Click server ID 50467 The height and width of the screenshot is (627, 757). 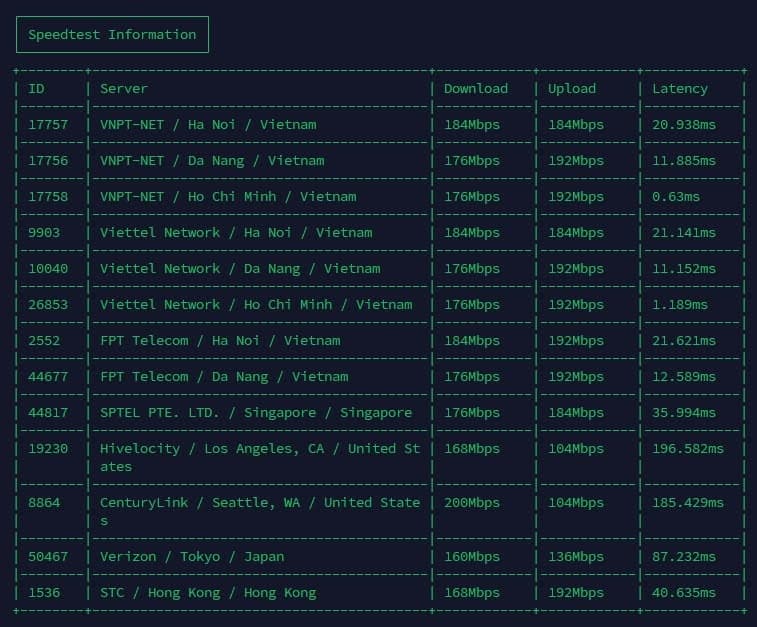click(48, 557)
